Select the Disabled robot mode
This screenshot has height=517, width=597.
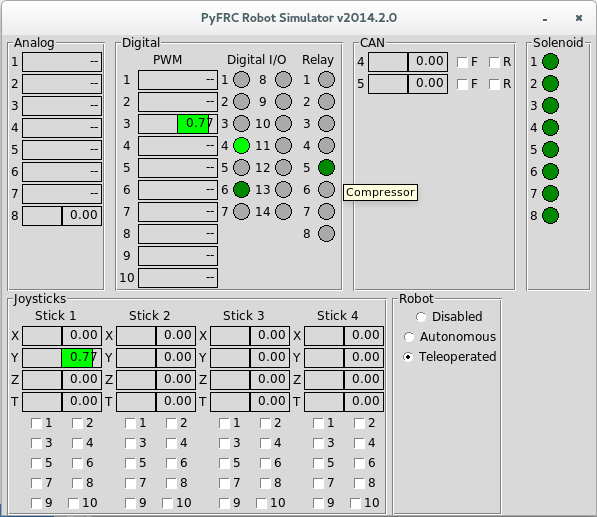point(421,317)
